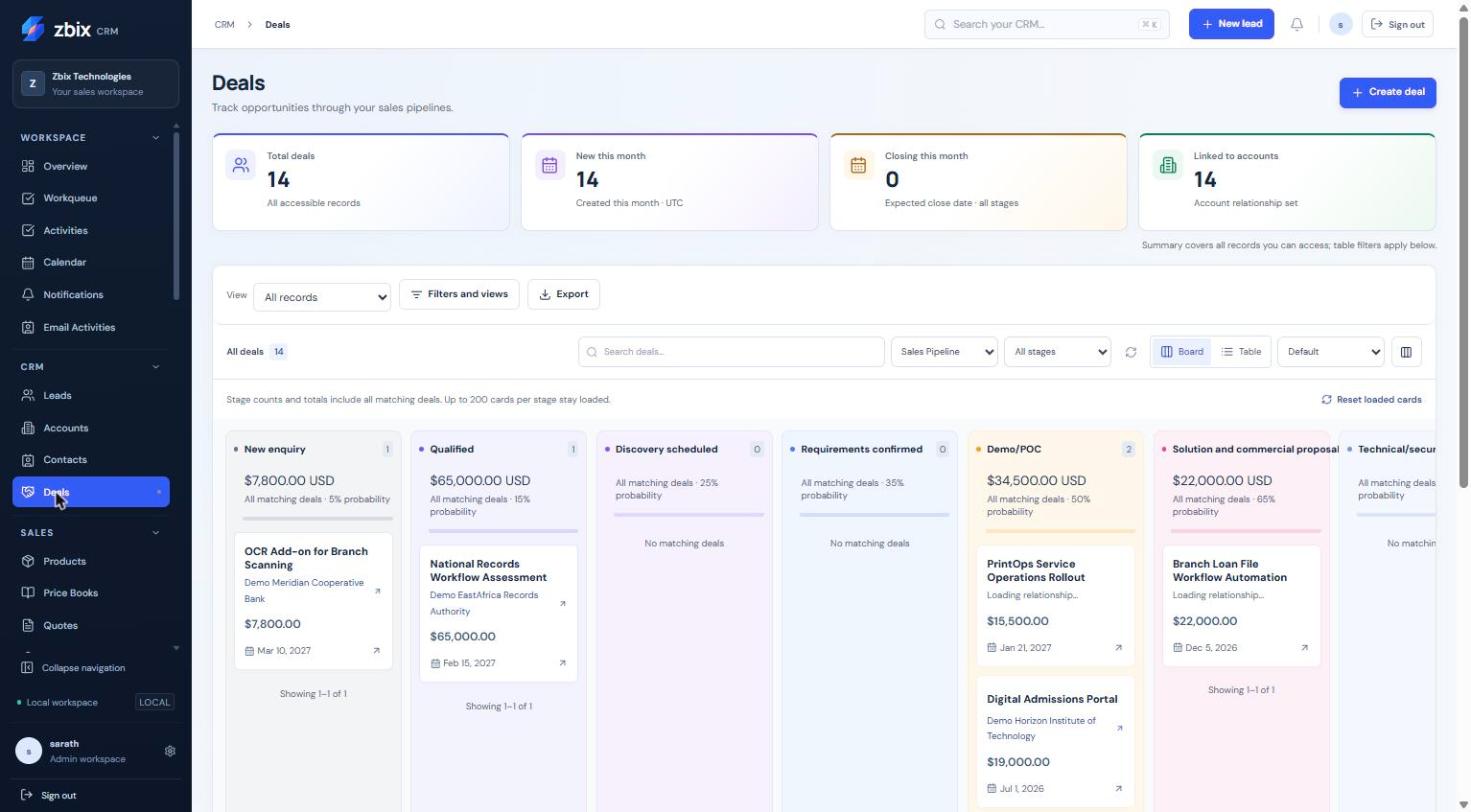Go to Overview in sidebar
Image resolution: width=1471 pixels, height=812 pixels.
tap(91, 166)
